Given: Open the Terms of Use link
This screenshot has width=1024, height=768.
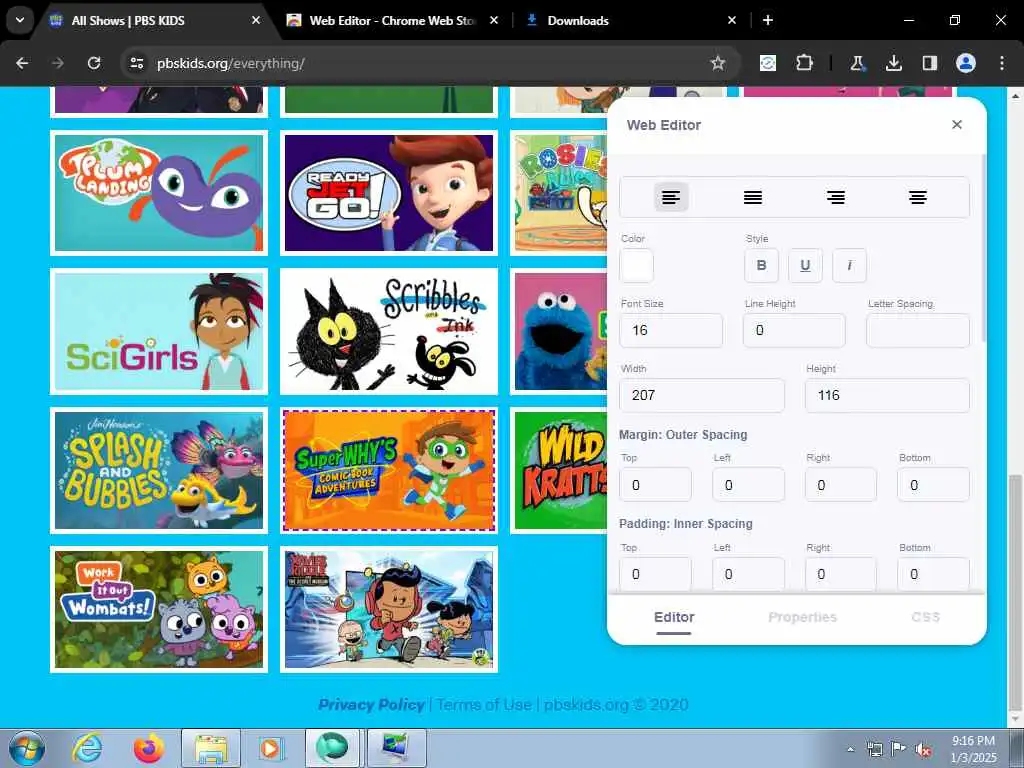Looking at the screenshot, I should point(484,705).
